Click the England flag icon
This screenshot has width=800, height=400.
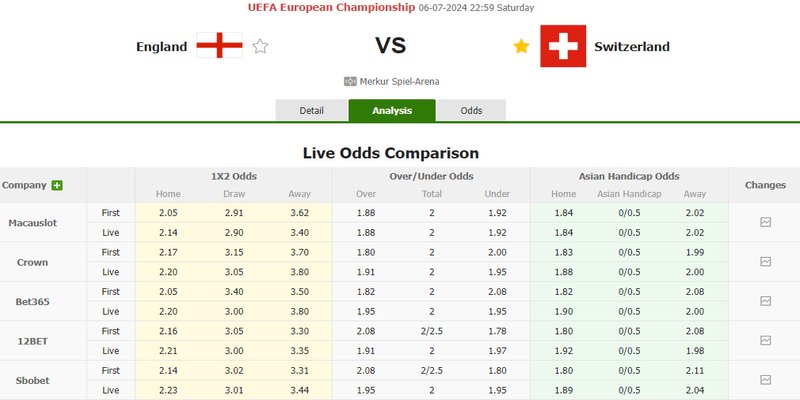[219, 46]
